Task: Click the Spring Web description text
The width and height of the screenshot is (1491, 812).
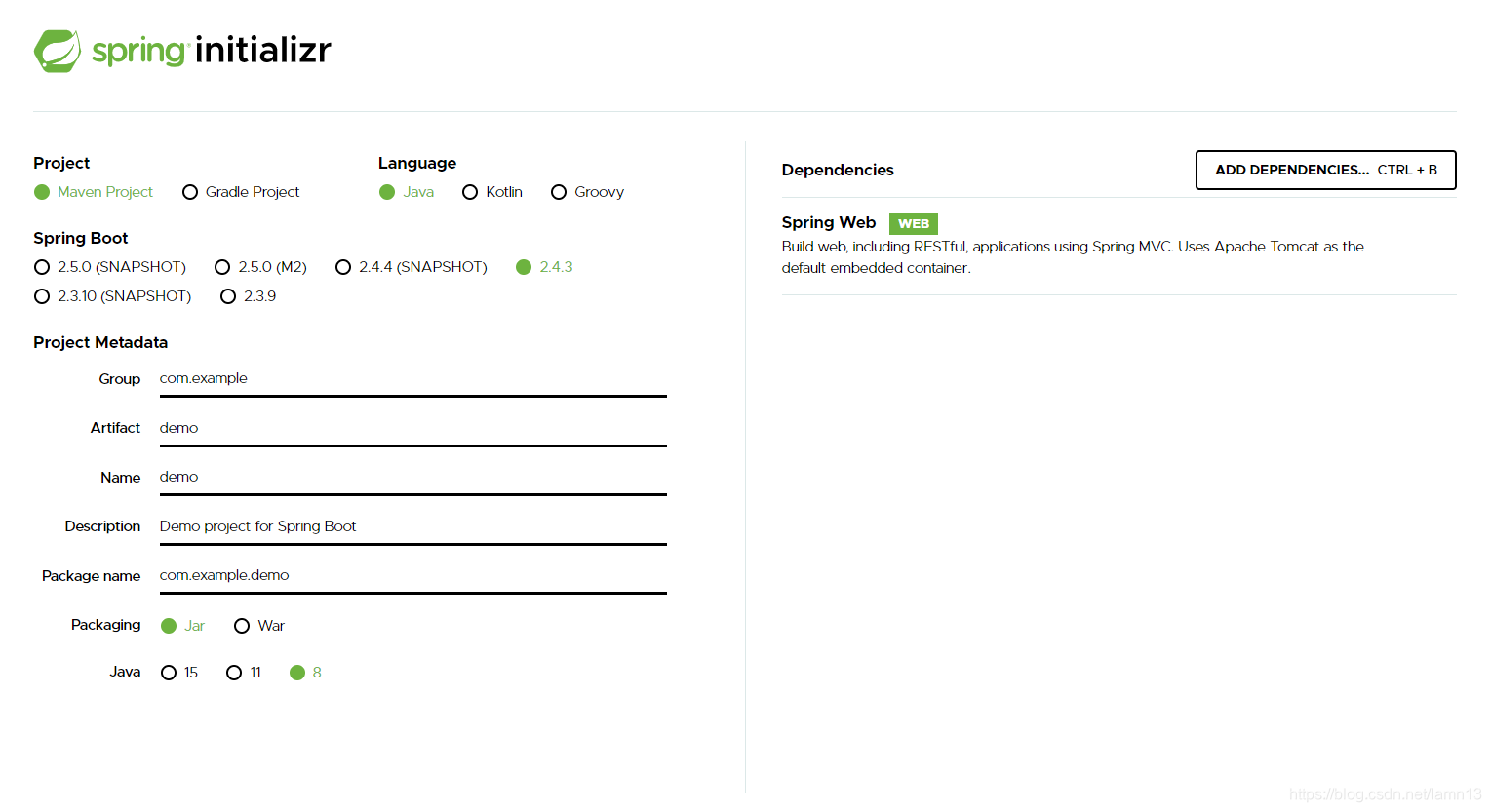Action: click(1073, 257)
